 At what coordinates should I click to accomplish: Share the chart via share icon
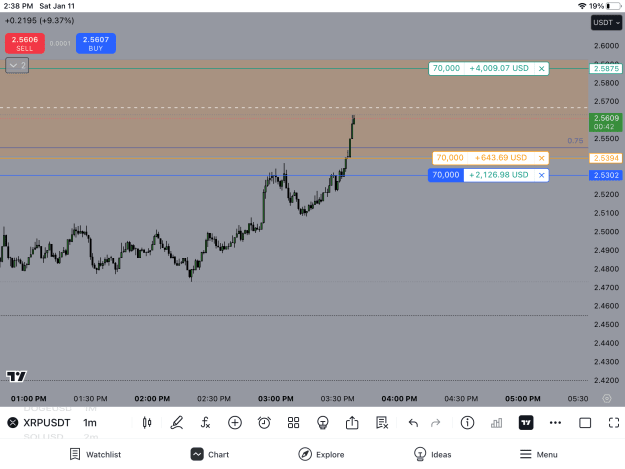(x=352, y=423)
